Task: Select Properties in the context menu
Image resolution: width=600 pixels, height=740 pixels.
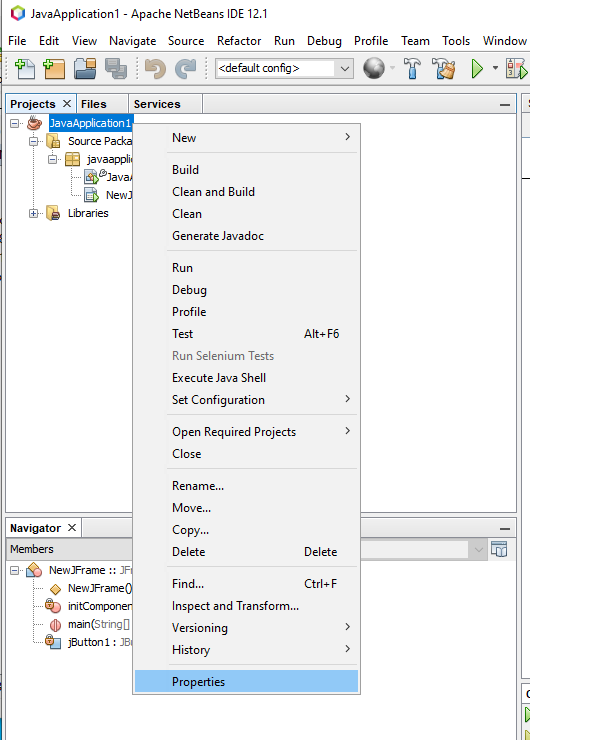Action: [x=198, y=682]
